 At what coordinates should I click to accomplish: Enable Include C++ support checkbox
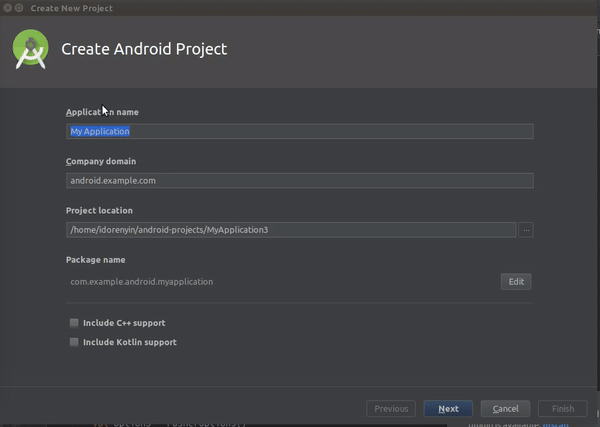pyautogui.click(x=74, y=323)
